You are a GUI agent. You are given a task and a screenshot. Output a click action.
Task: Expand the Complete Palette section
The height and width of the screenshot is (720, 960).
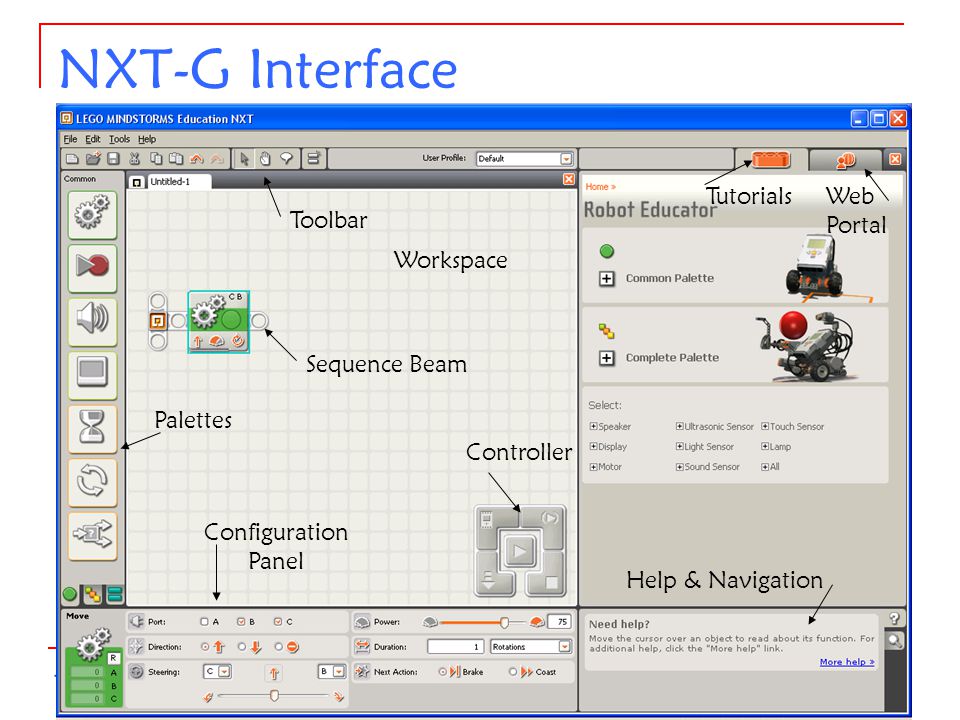coord(606,358)
